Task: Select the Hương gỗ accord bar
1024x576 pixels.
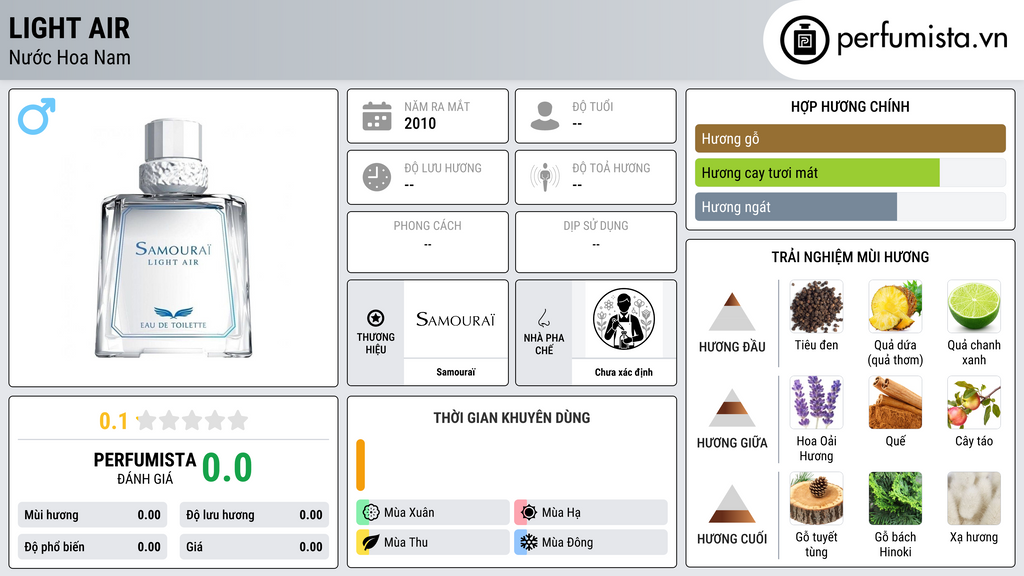Action: pos(850,138)
